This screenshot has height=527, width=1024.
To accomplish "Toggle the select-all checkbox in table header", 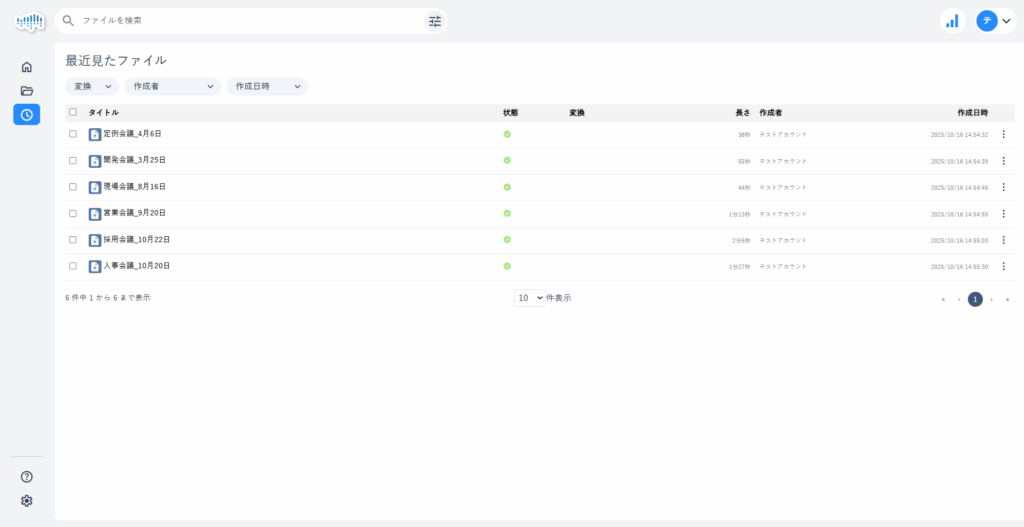I will (x=72, y=112).
